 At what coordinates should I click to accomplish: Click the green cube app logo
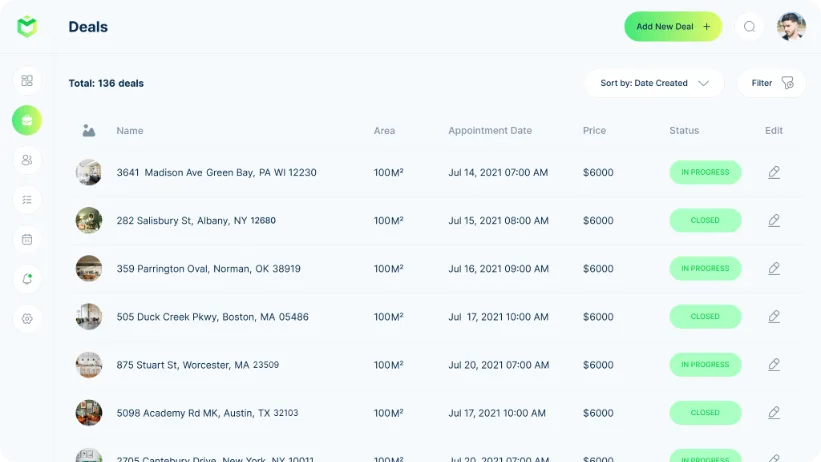27,26
